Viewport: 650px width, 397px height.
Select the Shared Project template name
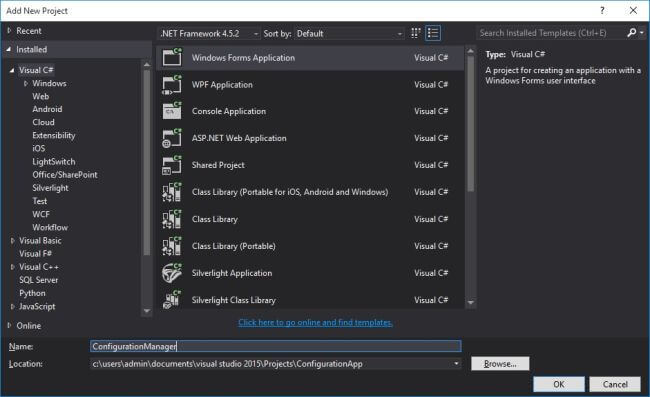(218, 165)
